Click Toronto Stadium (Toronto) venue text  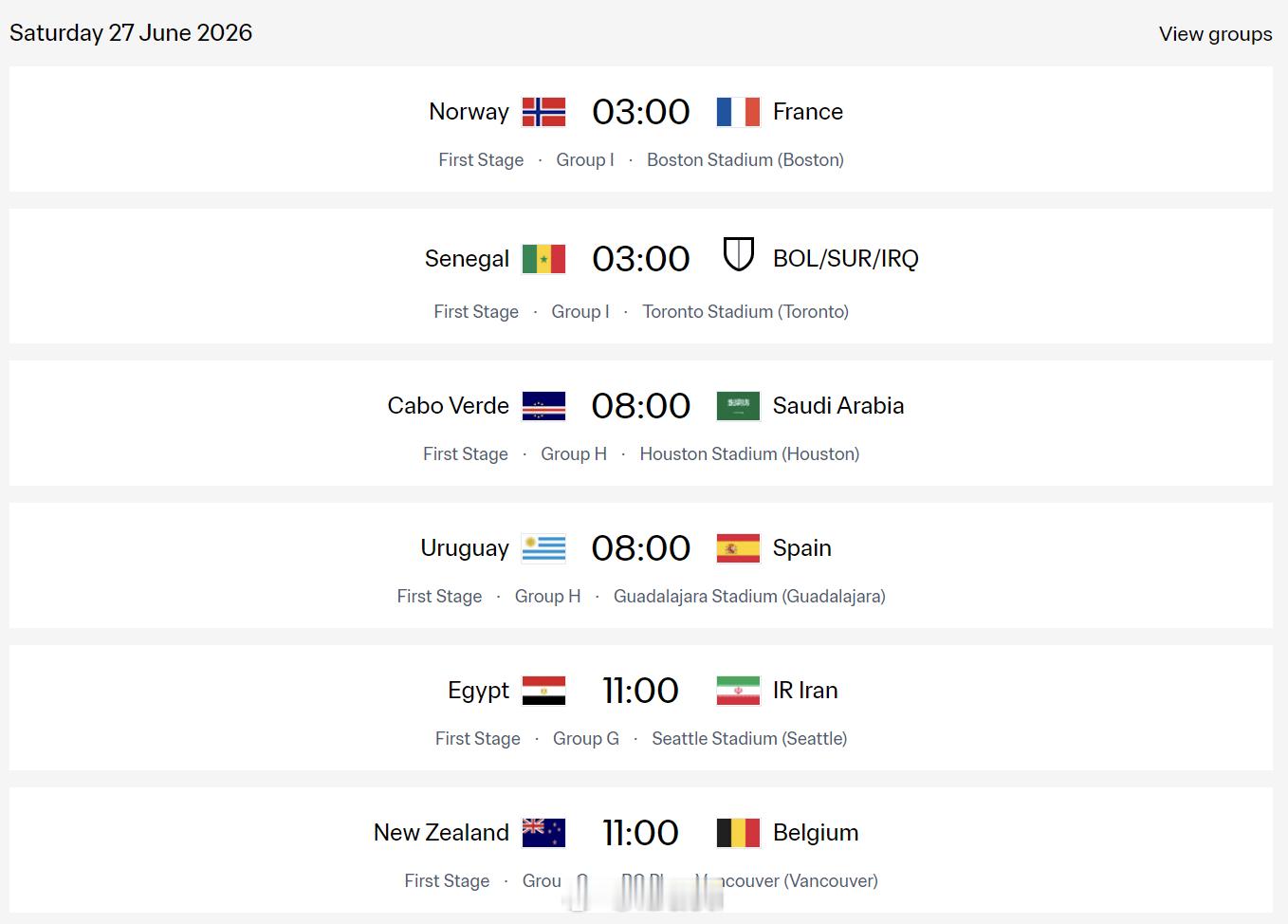(745, 312)
